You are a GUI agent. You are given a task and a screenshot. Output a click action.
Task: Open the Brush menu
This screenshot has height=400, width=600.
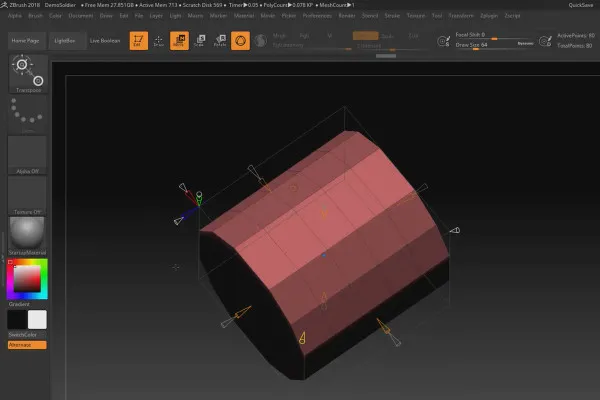pos(36,16)
